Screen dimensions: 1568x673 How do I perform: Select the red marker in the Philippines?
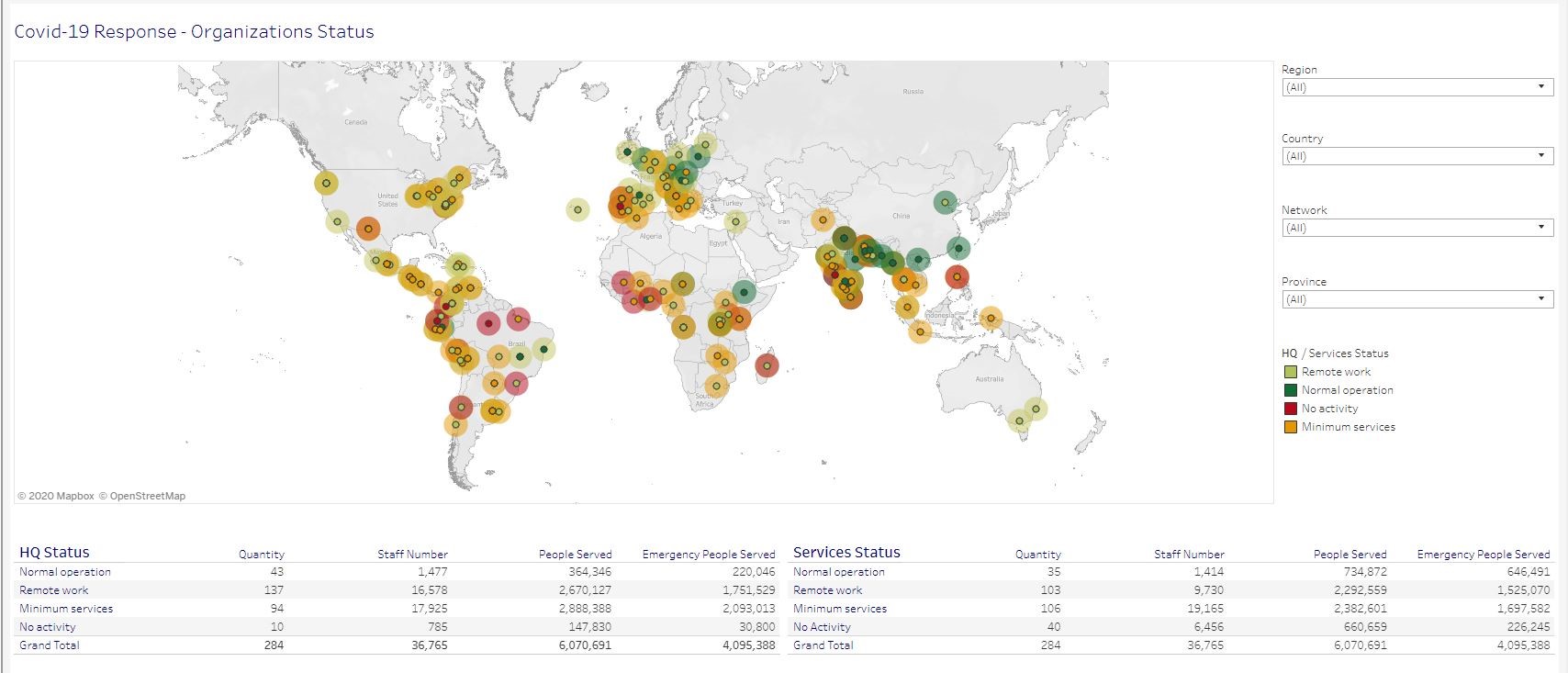point(957,275)
